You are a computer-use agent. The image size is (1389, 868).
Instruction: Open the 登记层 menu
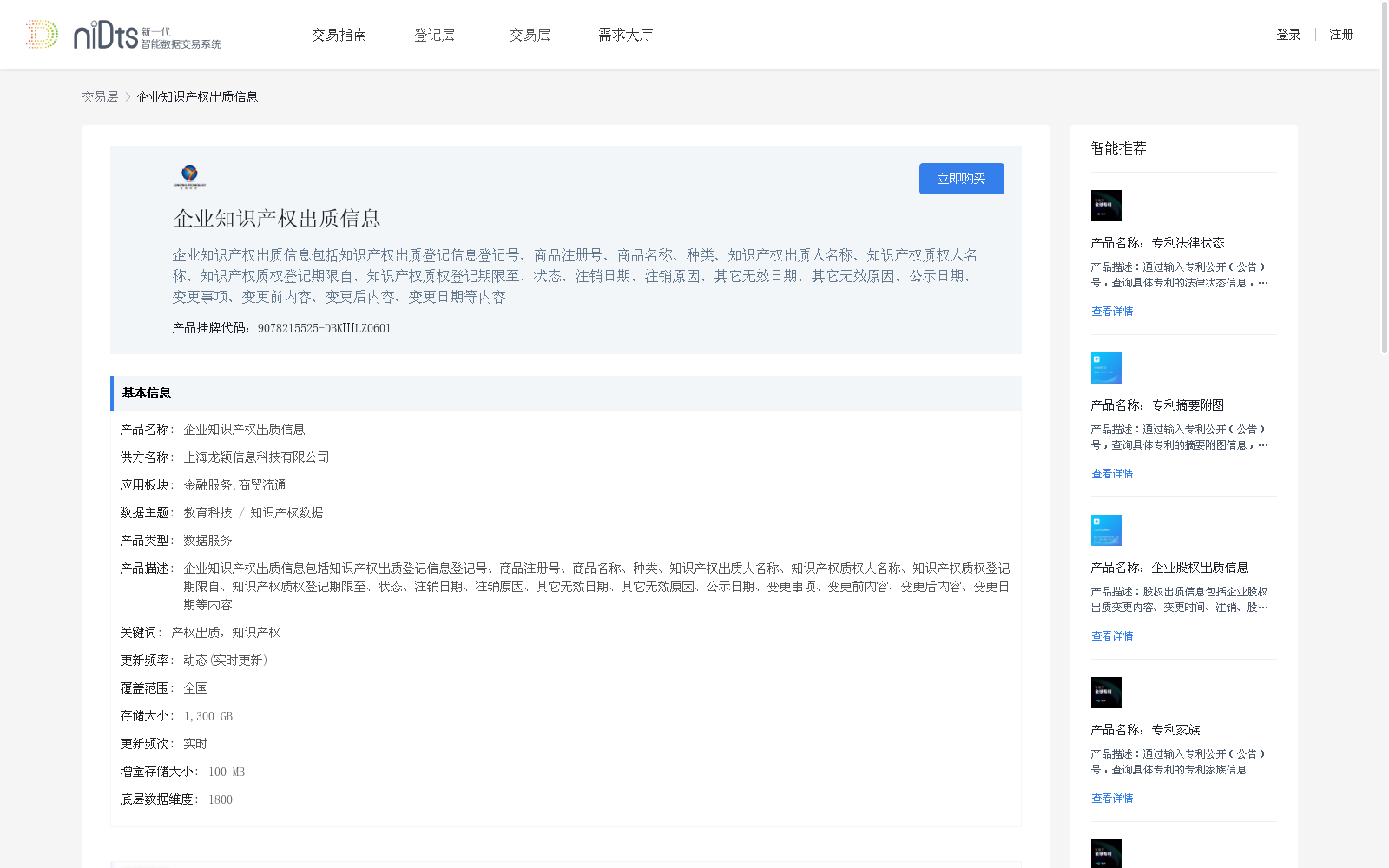point(435,35)
